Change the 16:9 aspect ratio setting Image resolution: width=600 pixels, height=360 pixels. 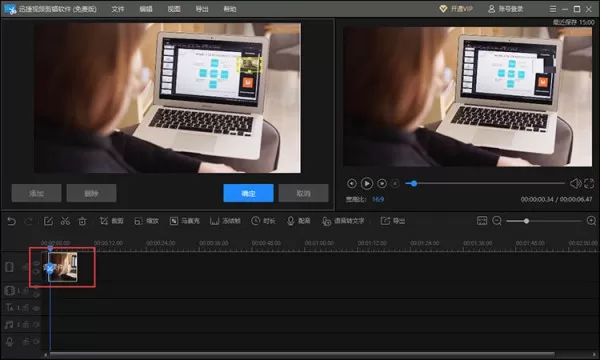[x=378, y=199]
